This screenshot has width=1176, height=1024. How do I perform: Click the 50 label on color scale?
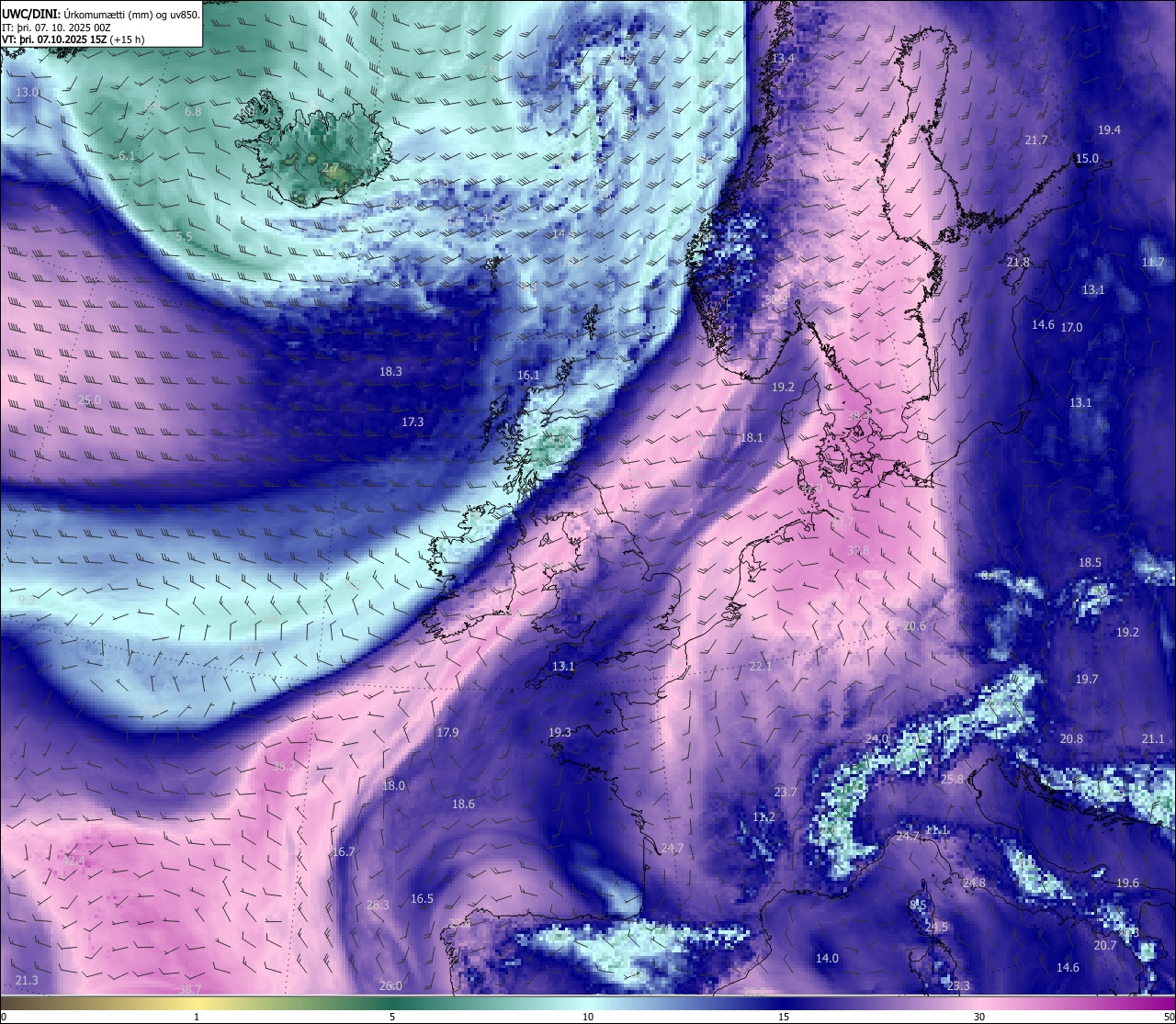[1169, 1017]
